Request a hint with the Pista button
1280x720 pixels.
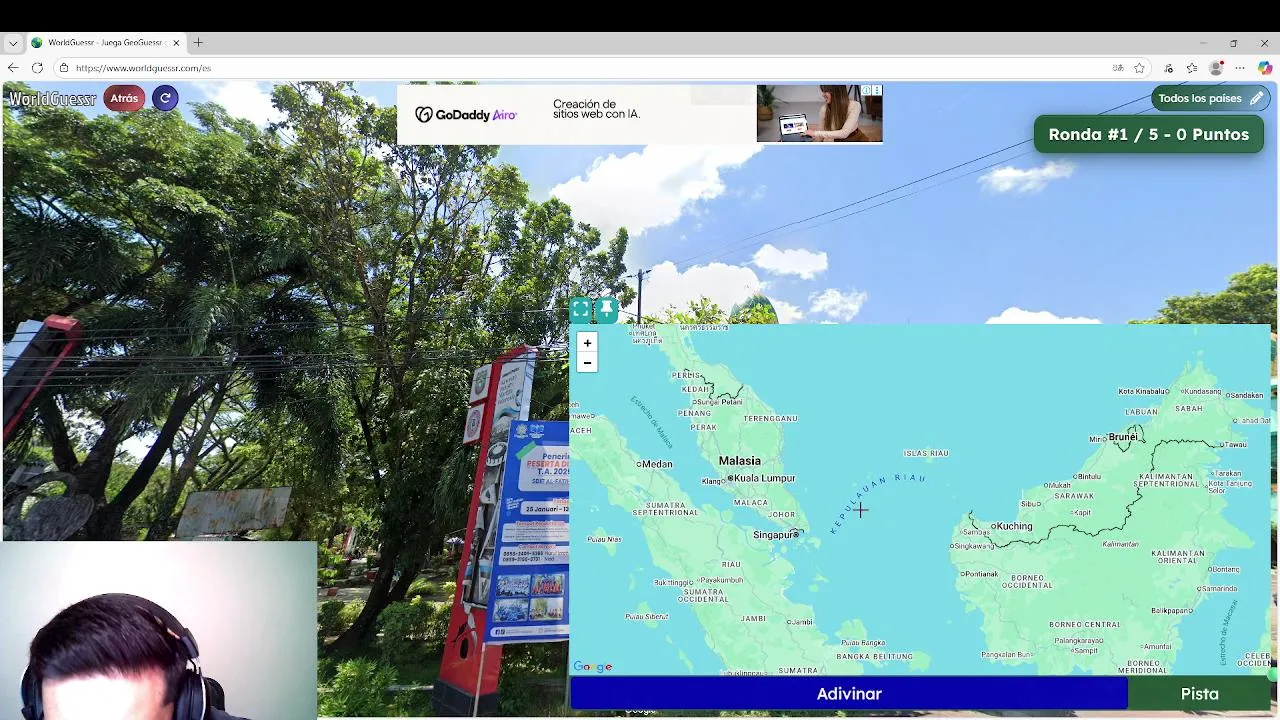(x=1200, y=694)
